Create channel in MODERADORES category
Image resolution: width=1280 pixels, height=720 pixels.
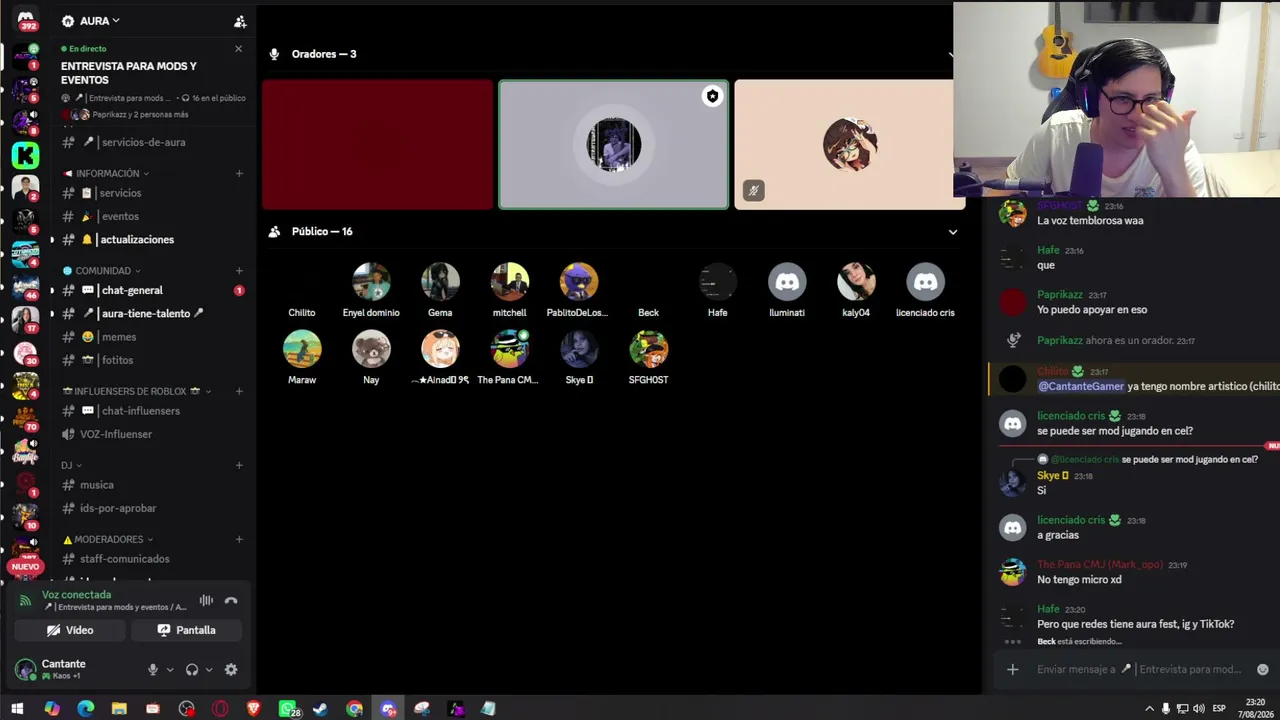tap(239, 539)
